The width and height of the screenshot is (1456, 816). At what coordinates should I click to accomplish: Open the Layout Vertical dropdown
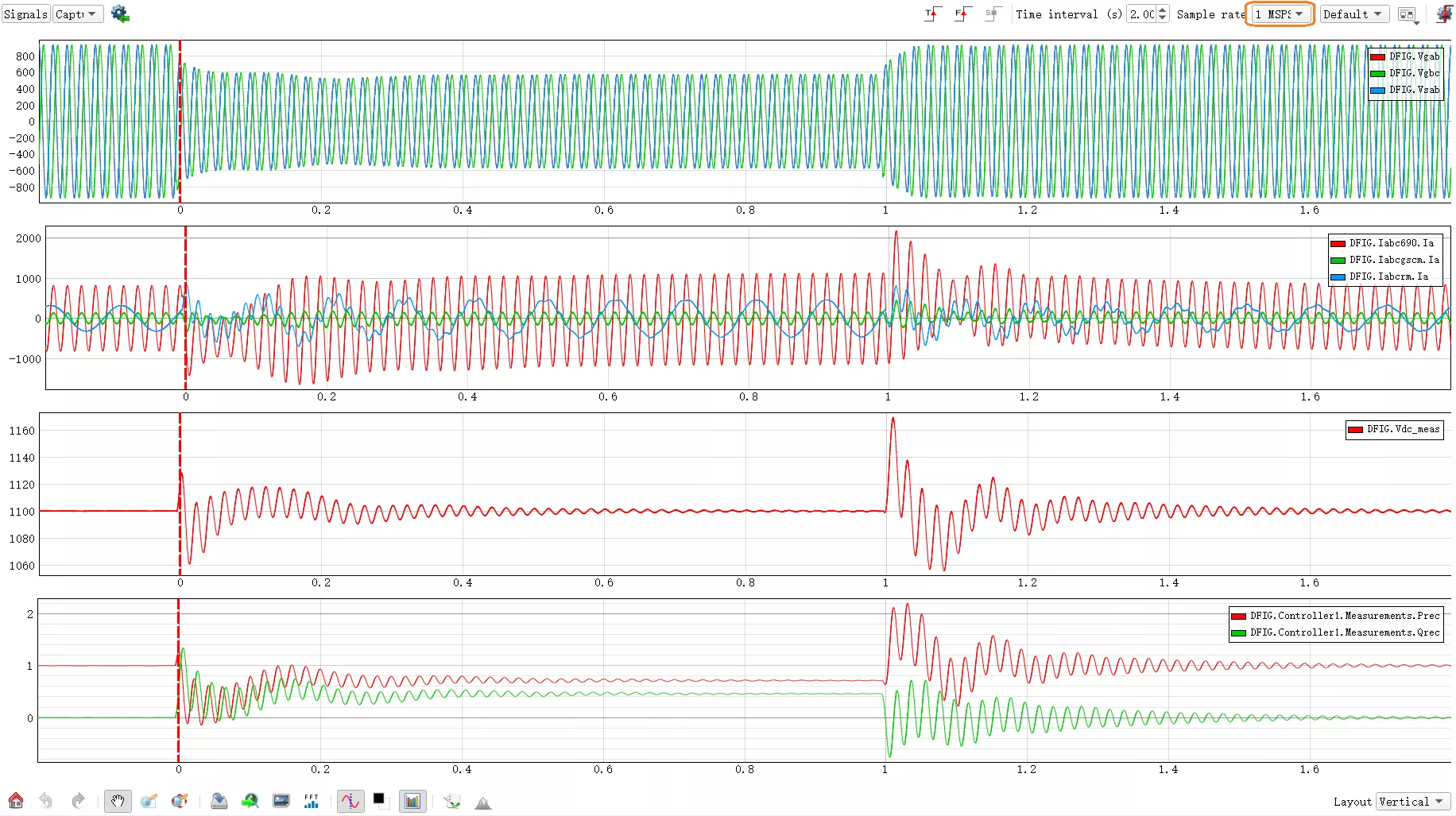click(x=1415, y=802)
